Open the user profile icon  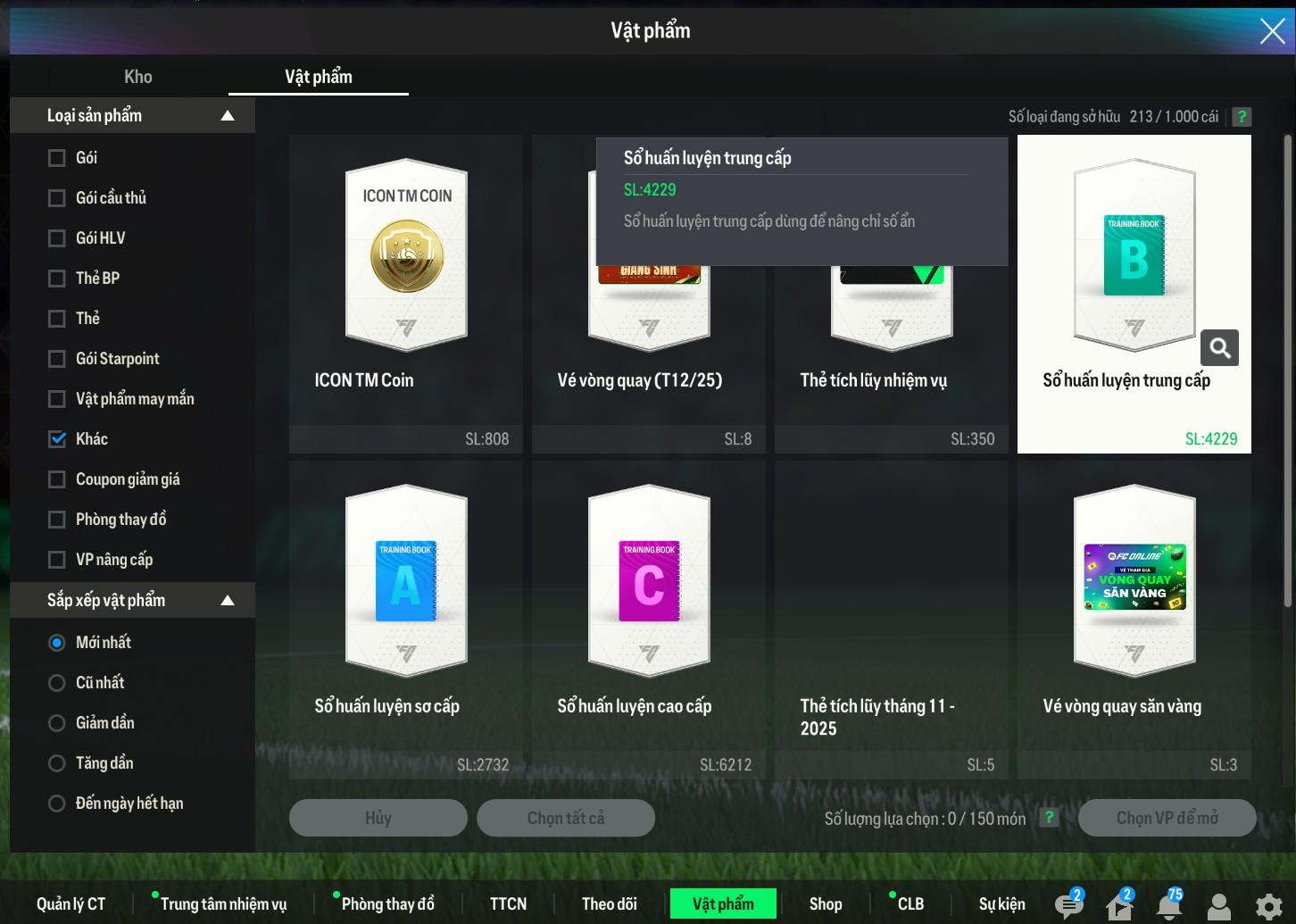[x=1218, y=905]
